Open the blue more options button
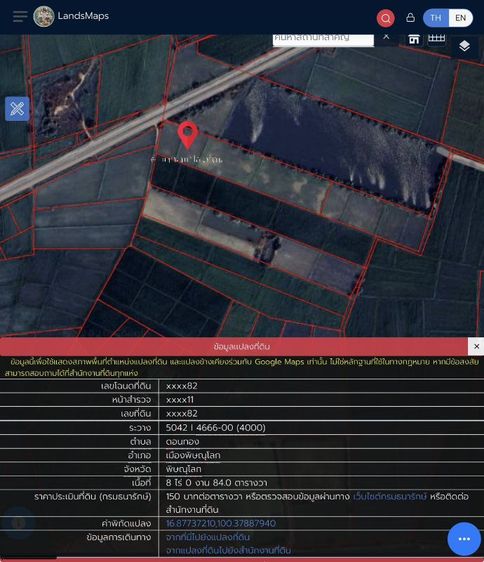 (464, 539)
